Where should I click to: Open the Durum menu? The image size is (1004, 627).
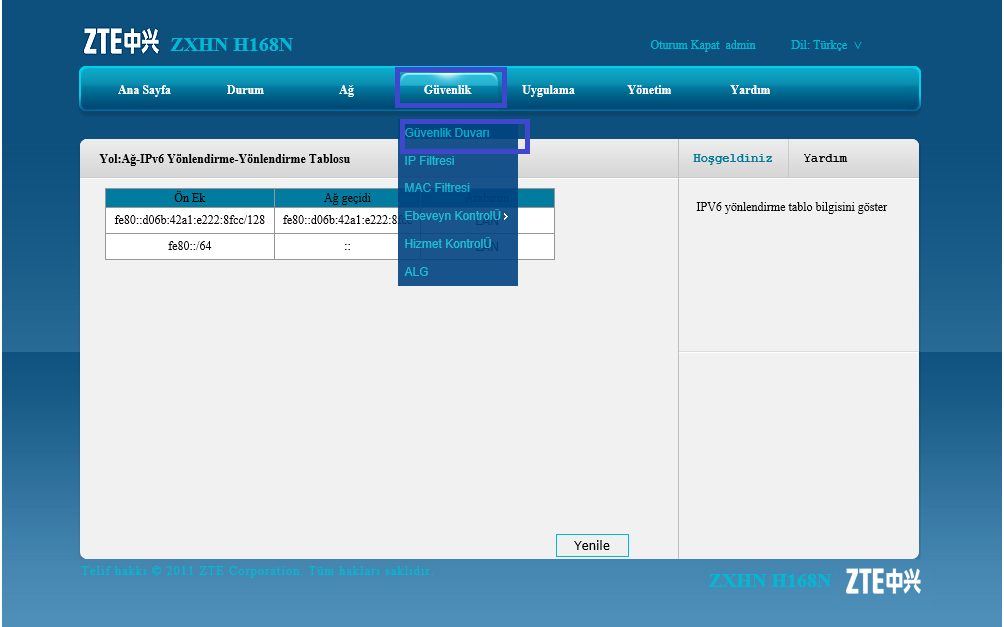coord(245,90)
